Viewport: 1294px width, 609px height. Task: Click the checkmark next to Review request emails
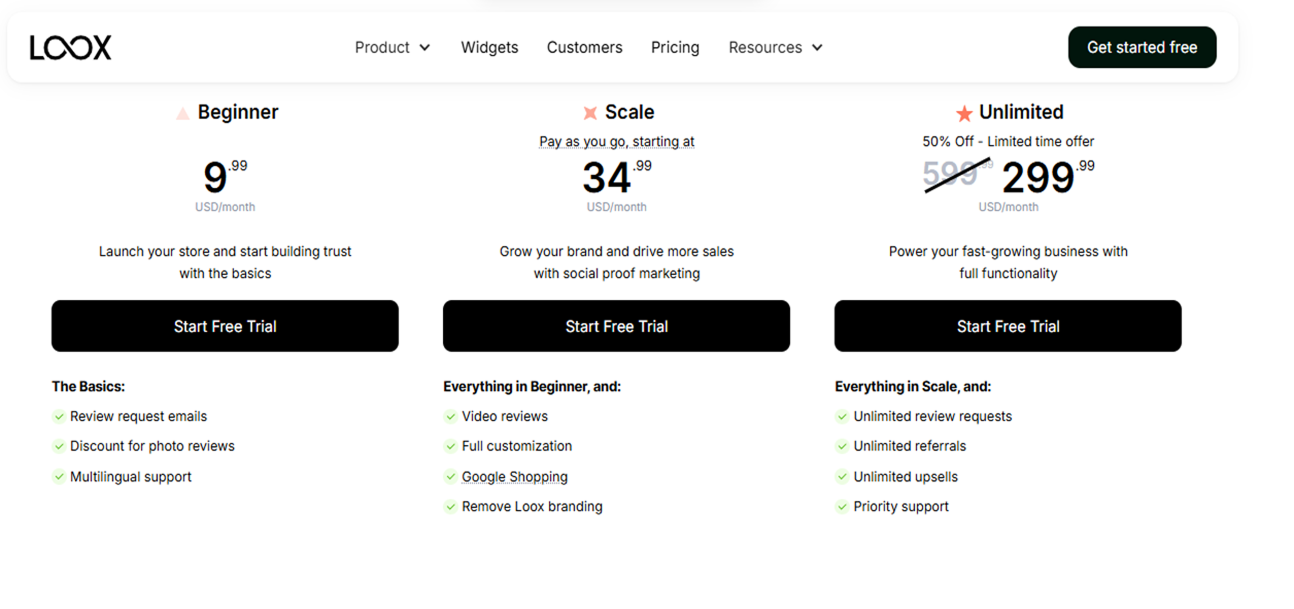59,416
